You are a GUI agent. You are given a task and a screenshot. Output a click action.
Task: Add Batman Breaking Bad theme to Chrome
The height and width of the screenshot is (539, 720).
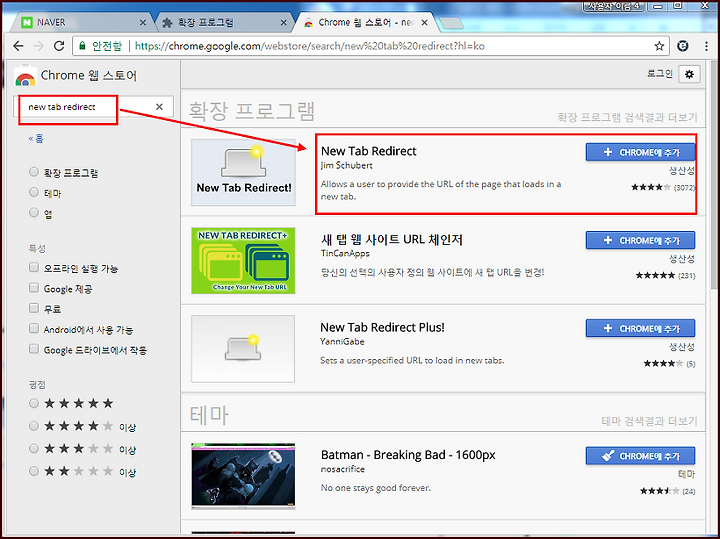click(640, 456)
